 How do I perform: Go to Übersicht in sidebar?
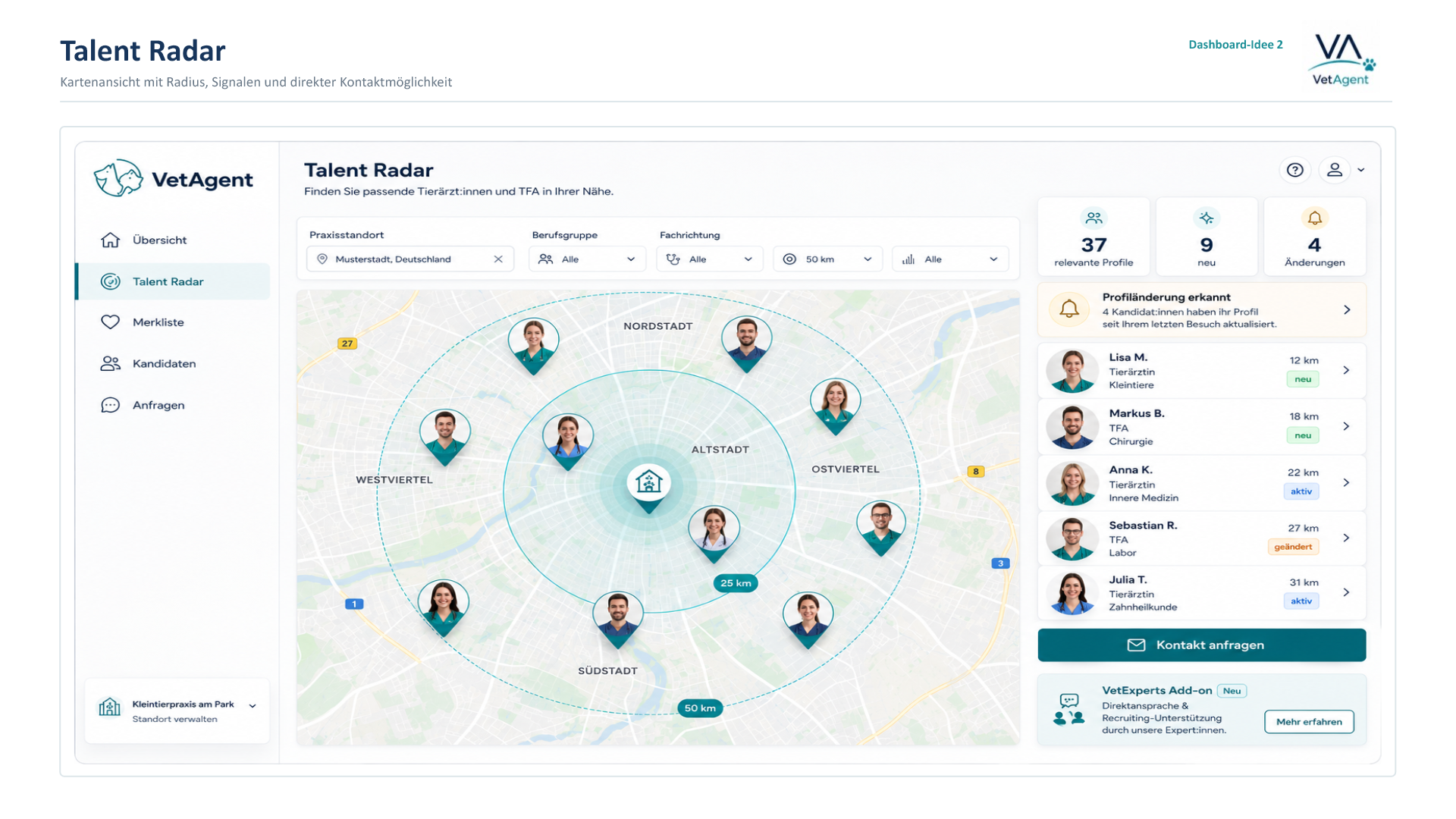173,240
